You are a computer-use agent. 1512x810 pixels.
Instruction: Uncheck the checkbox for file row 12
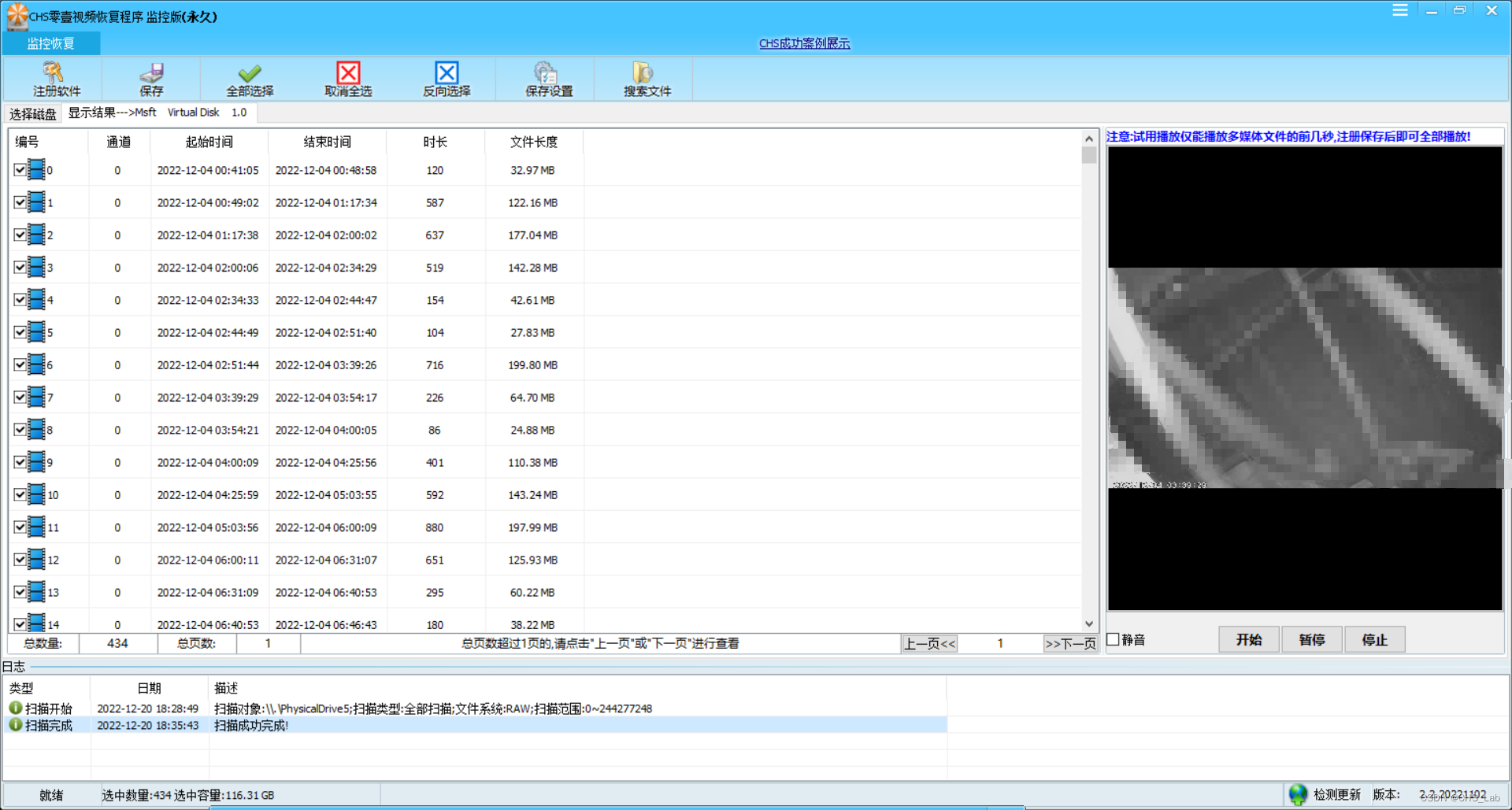pos(20,560)
